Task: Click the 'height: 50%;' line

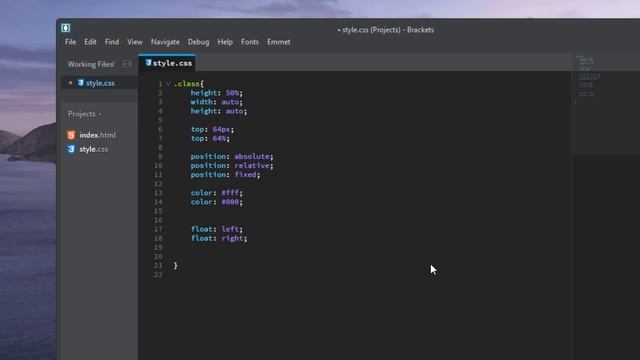Action: coord(217,93)
